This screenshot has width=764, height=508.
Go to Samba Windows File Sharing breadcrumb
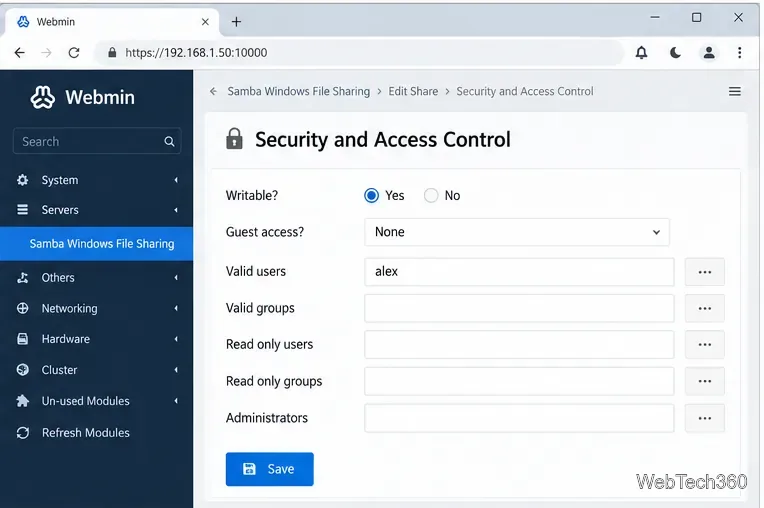(x=299, y=91)
